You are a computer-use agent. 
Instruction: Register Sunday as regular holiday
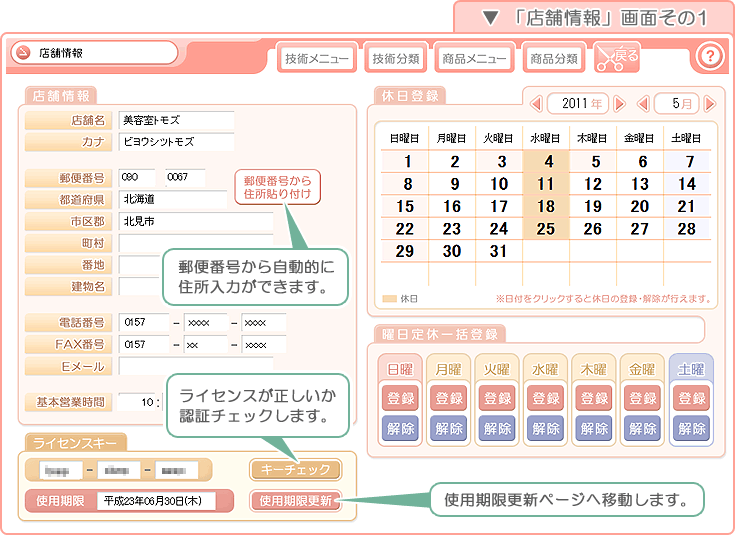click(x=401, y=398)
